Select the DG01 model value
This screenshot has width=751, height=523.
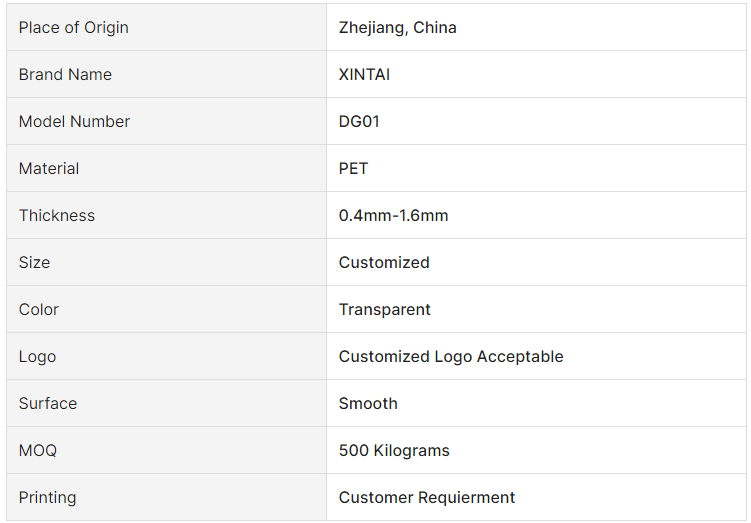pos(359,122)
